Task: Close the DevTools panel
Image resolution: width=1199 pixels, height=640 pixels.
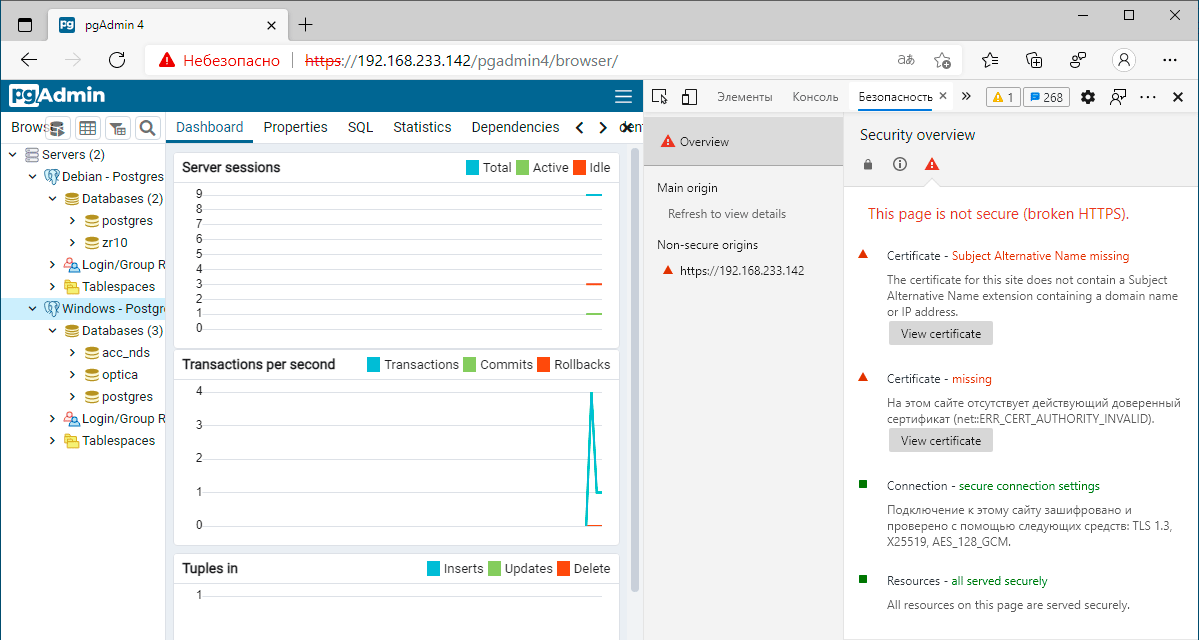Action: 1178,97
